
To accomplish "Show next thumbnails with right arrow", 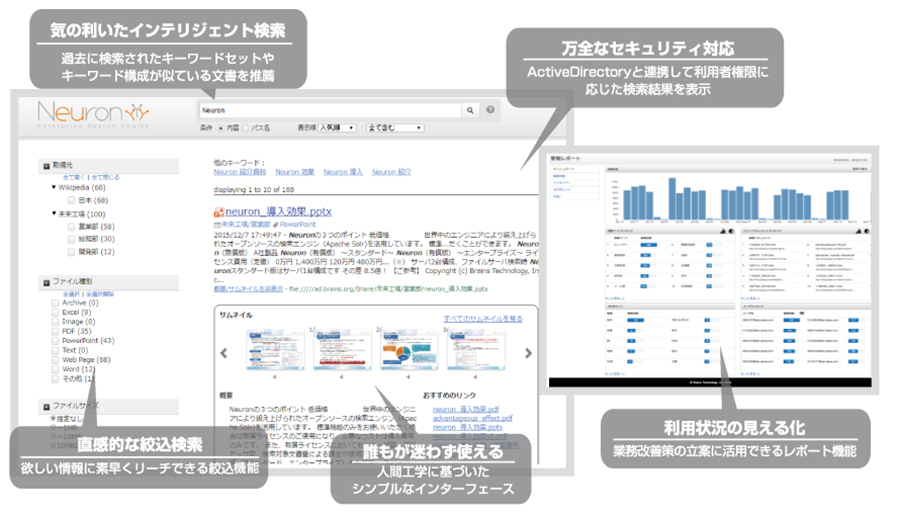I will tap(528, 353).
